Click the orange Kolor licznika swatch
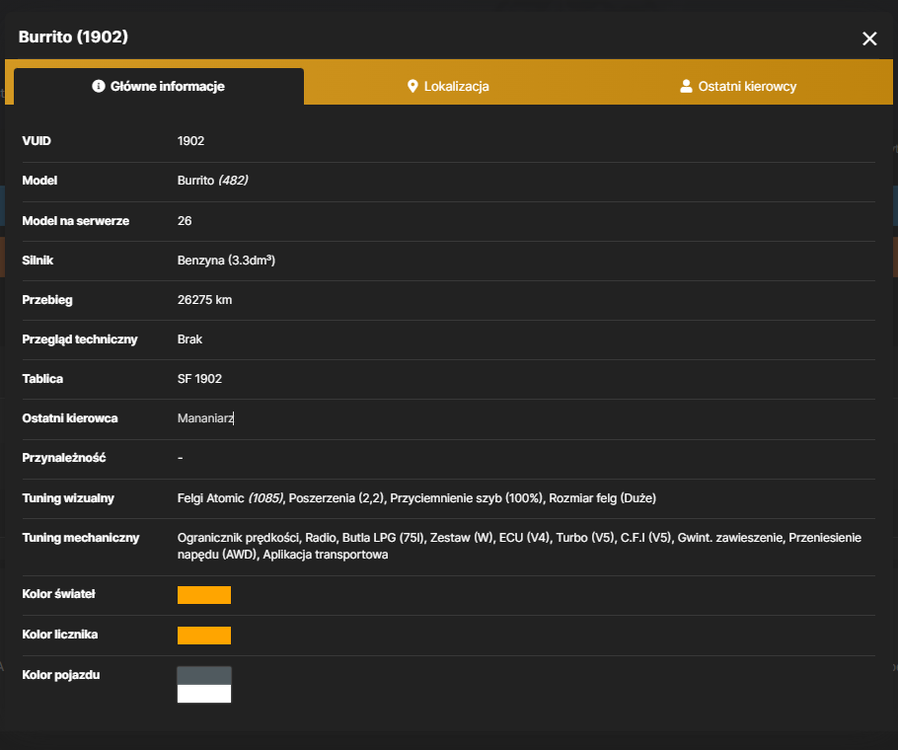 pos(204,635)
